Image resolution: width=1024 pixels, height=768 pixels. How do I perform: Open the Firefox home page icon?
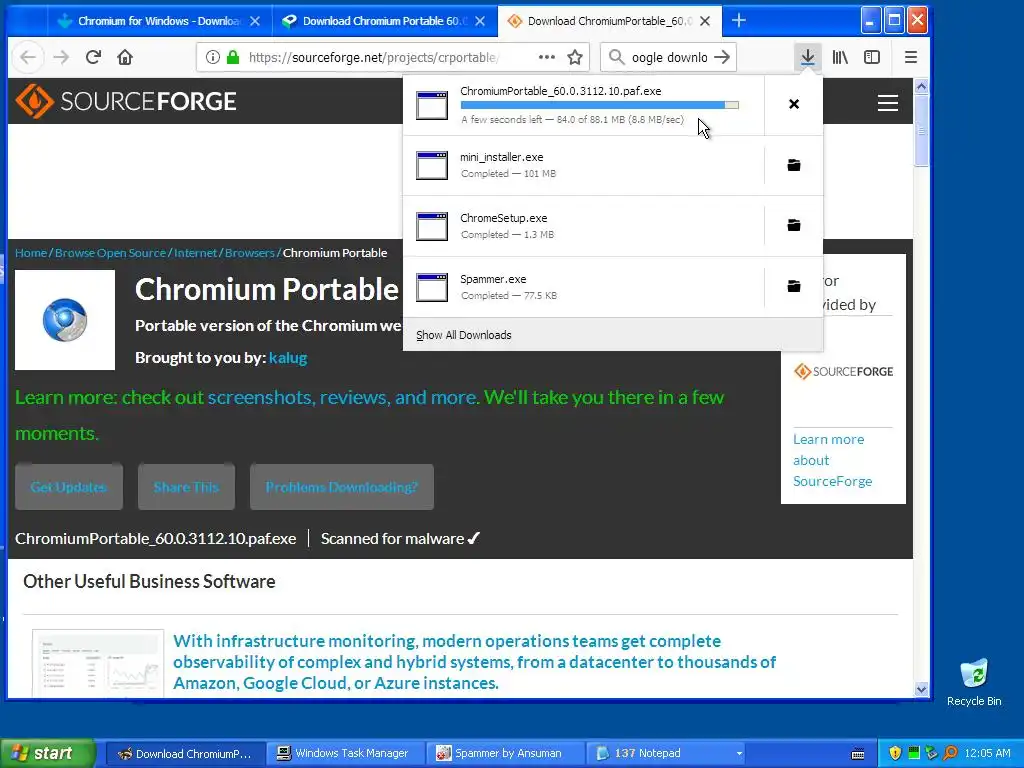(x=125, y=57)
